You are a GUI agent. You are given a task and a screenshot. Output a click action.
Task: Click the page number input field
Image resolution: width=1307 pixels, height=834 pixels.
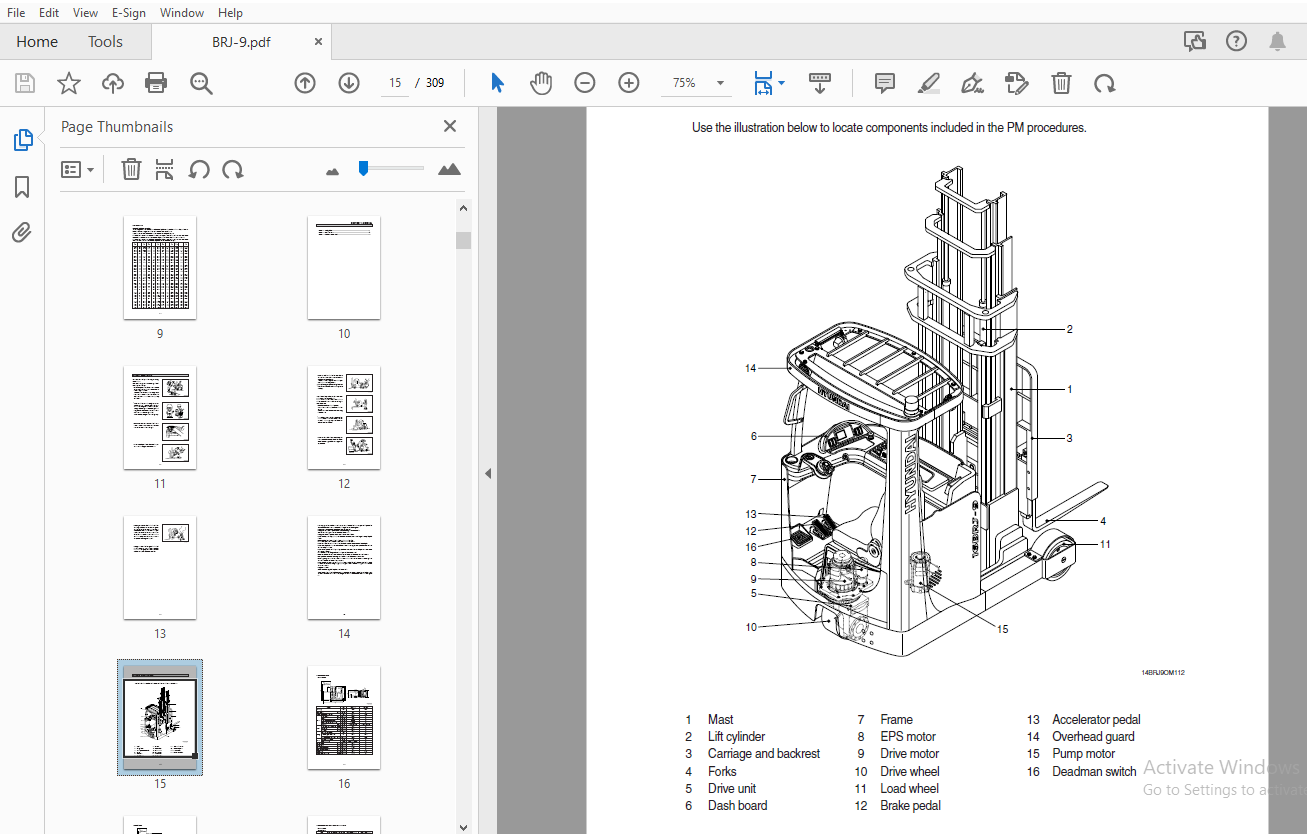tap(396, 83)
